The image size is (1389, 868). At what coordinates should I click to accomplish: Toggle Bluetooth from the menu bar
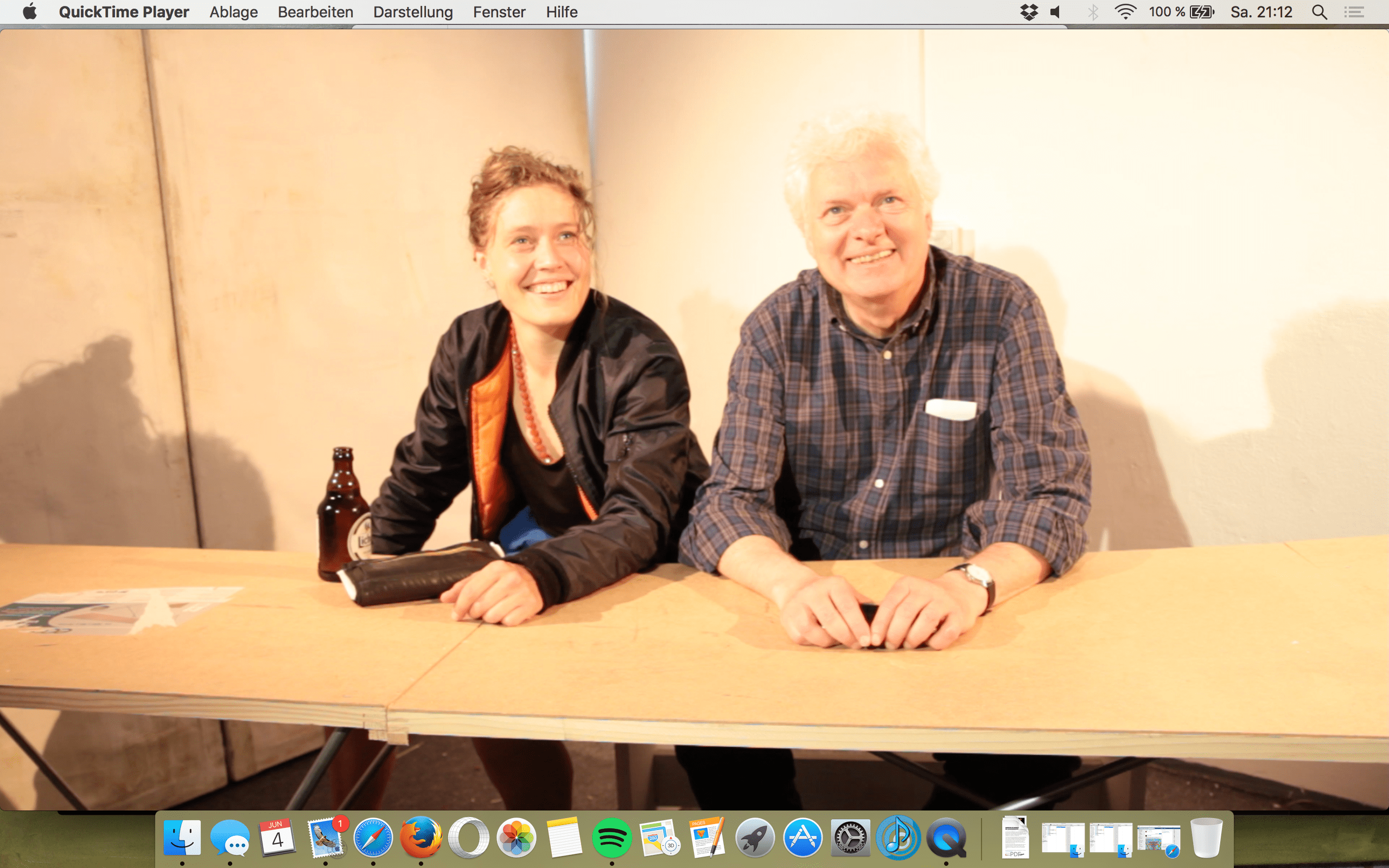1093,11
